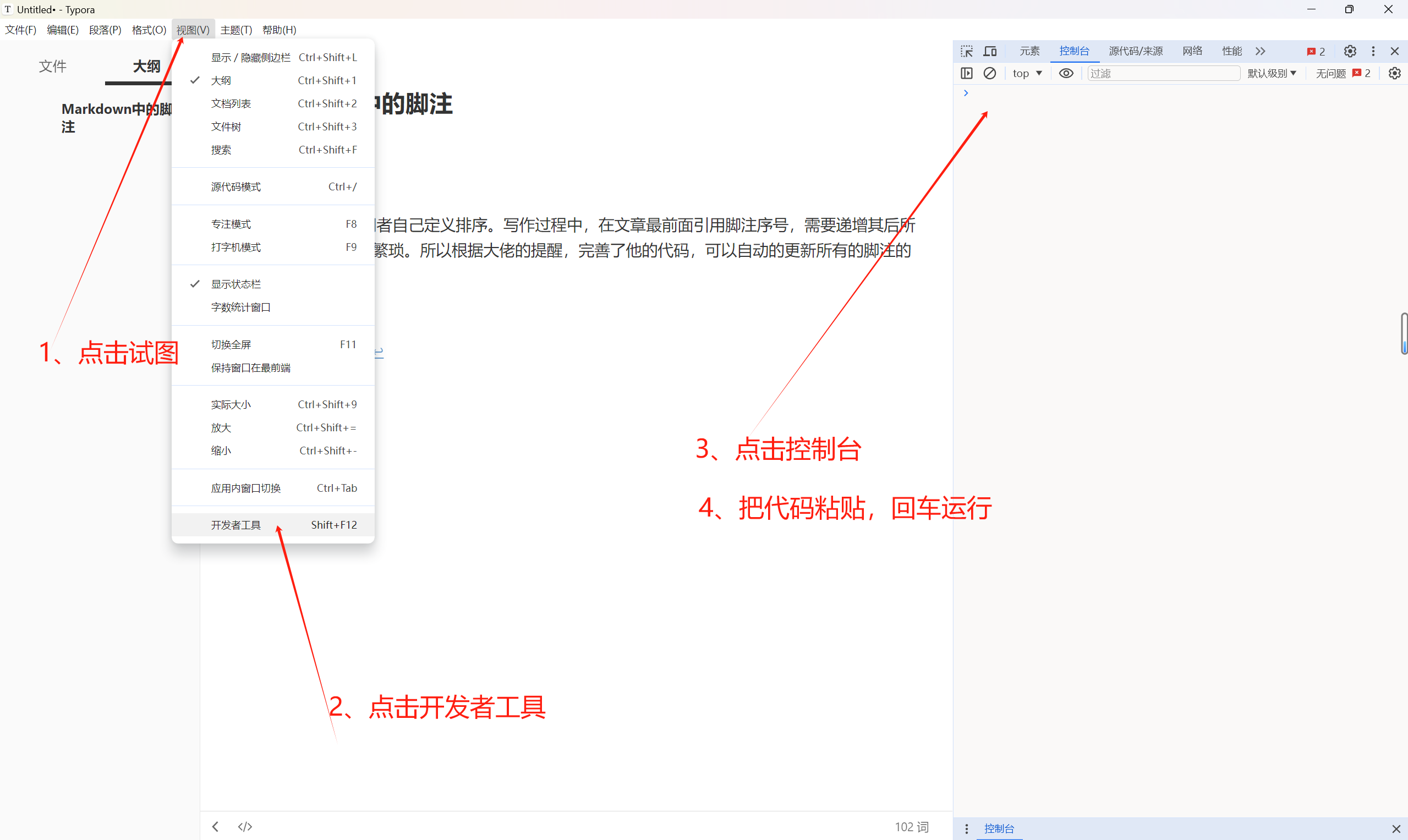Toggle source code mode icon in the status bar

pos(245,826)
